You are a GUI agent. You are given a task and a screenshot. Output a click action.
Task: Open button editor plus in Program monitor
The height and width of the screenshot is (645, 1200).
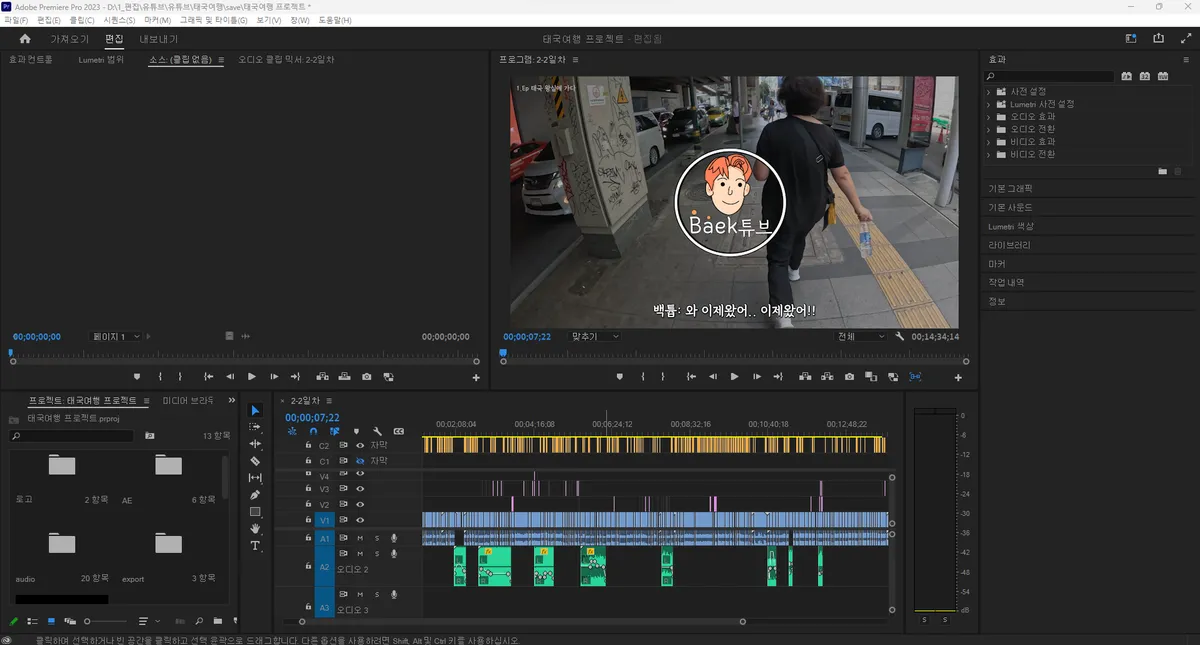pos(958,378)
